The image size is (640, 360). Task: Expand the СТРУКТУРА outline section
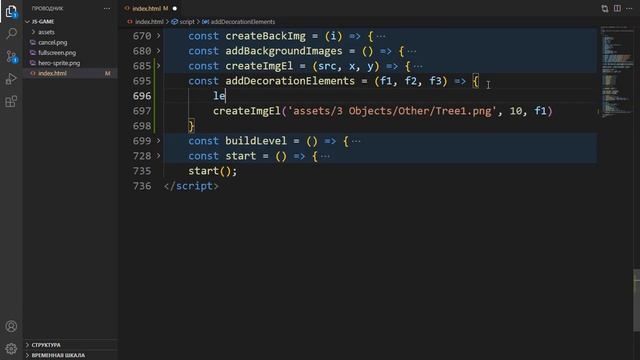coord(27,345)
